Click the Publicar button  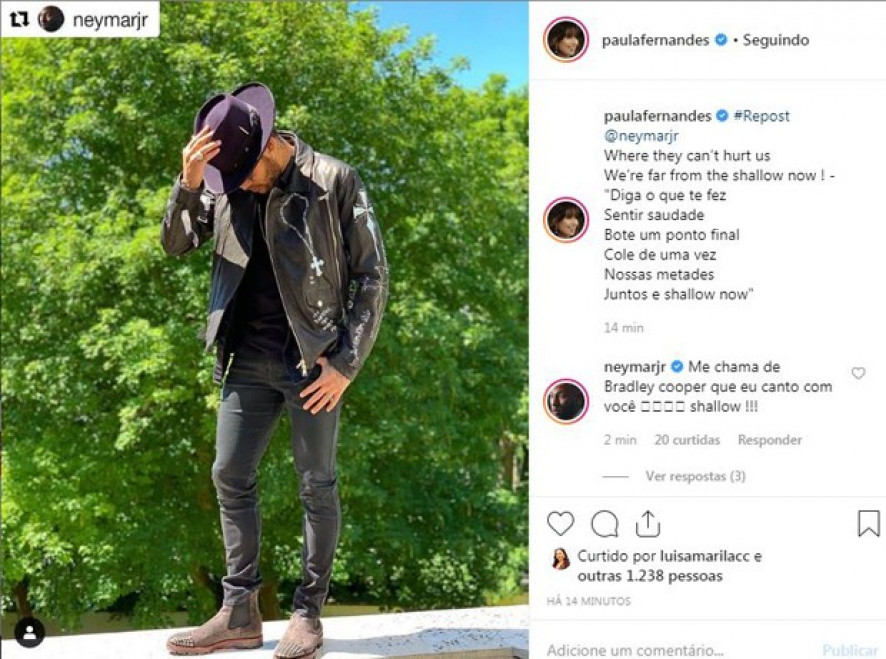point(850,651)
